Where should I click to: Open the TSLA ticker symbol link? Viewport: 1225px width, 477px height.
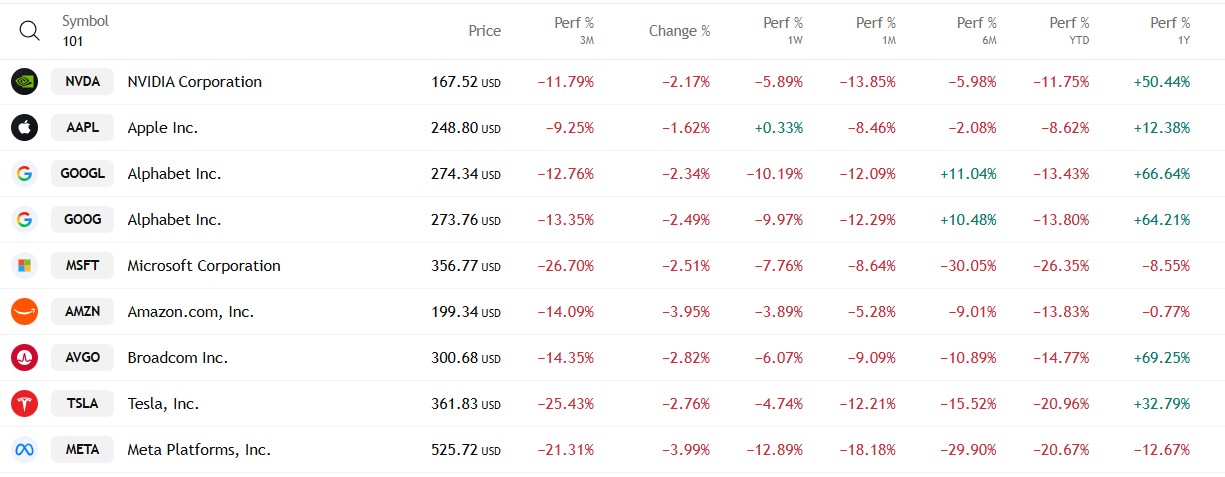pyautogui.click(x=82, y=404)
